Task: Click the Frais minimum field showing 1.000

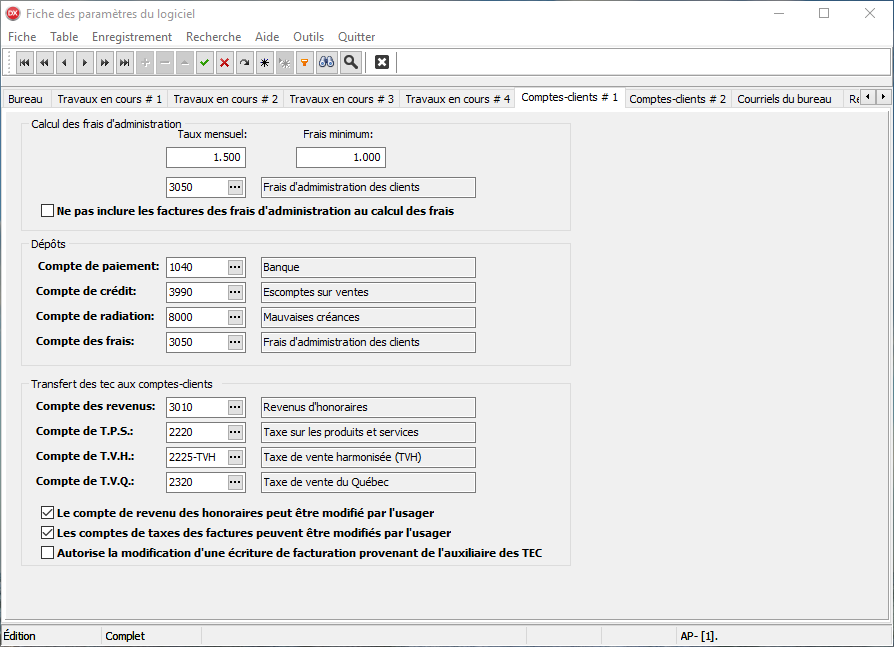Action: (x=341, y=157)
